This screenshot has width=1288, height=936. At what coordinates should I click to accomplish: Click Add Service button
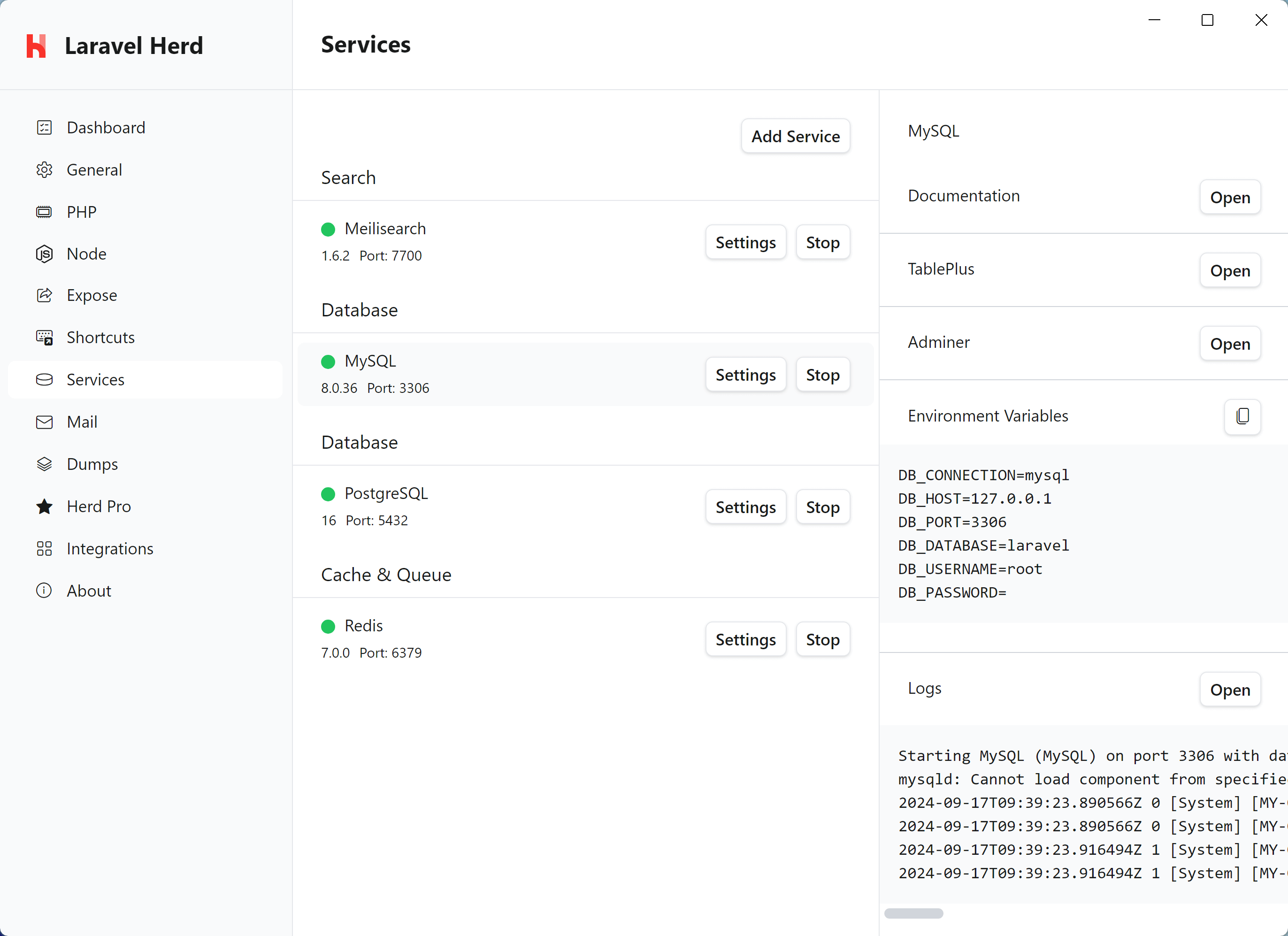pyautogui.click(x=795, y=136)
